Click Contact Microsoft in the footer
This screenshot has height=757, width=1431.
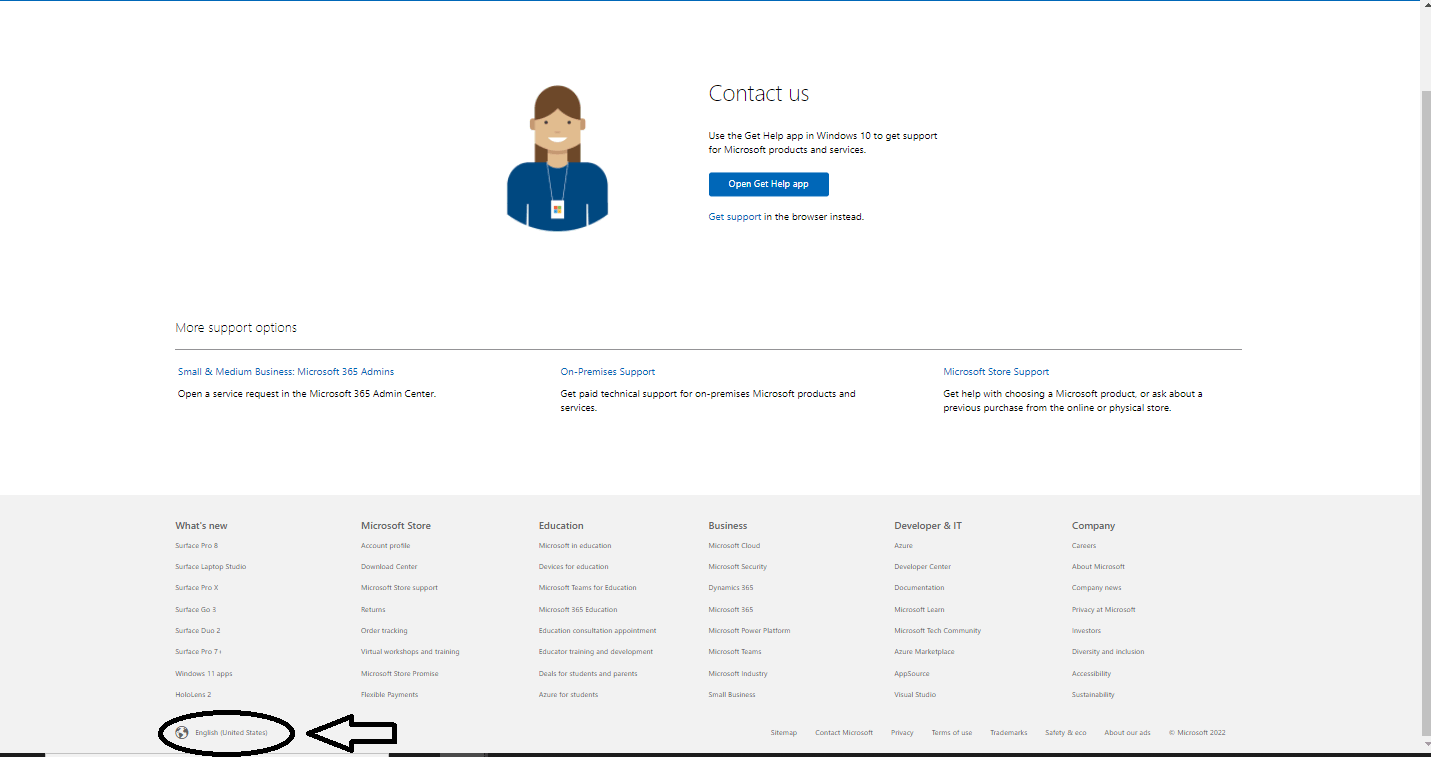point(844,733)
